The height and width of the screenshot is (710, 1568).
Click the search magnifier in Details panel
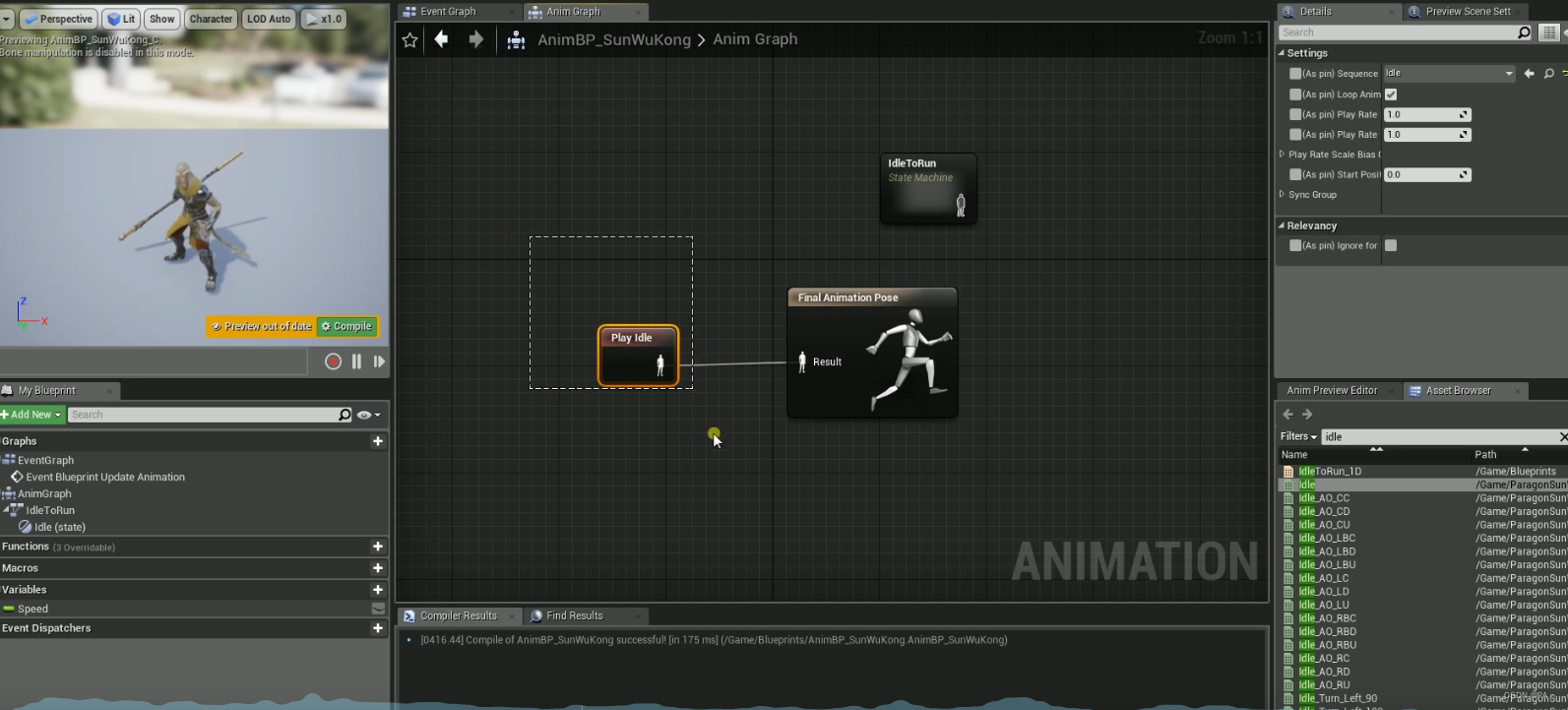click(1524, 32)
